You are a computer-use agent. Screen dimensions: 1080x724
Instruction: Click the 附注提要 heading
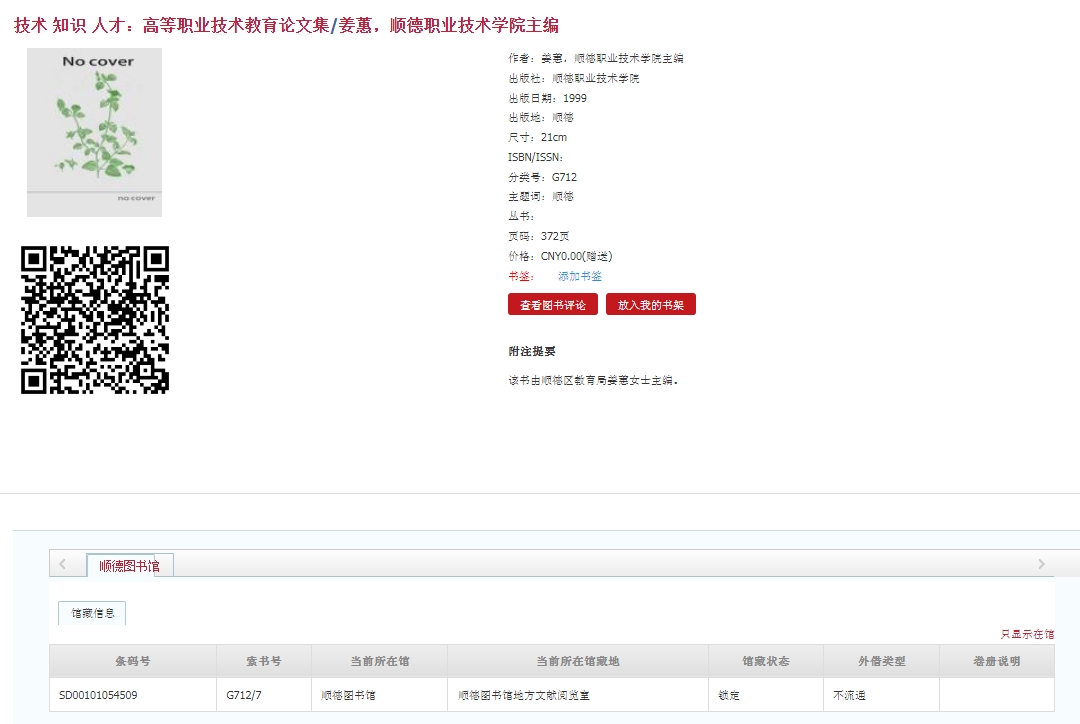[532, 351]
